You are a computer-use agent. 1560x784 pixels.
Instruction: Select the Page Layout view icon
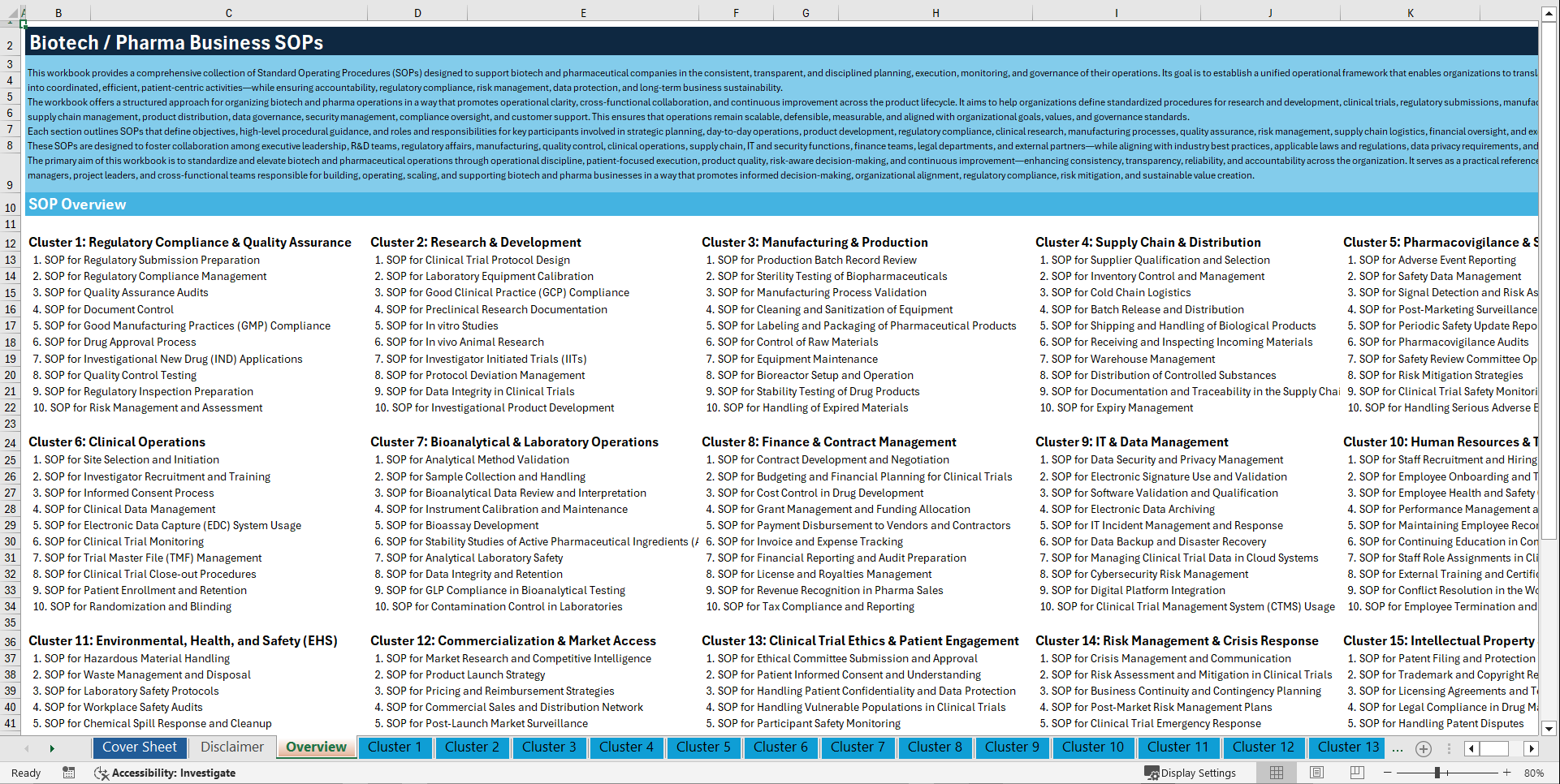point(1316,772)
